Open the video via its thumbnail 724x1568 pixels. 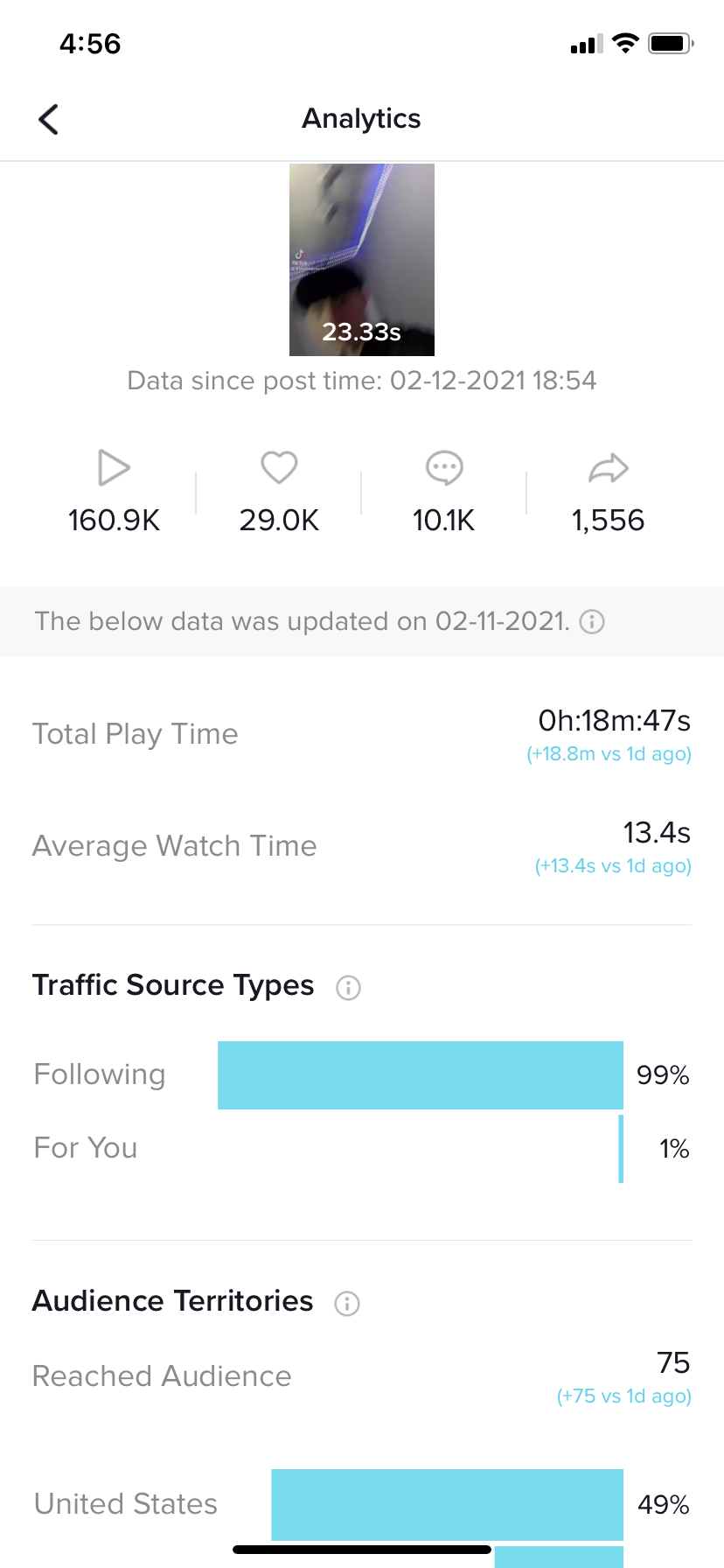[x=361, y=259]
